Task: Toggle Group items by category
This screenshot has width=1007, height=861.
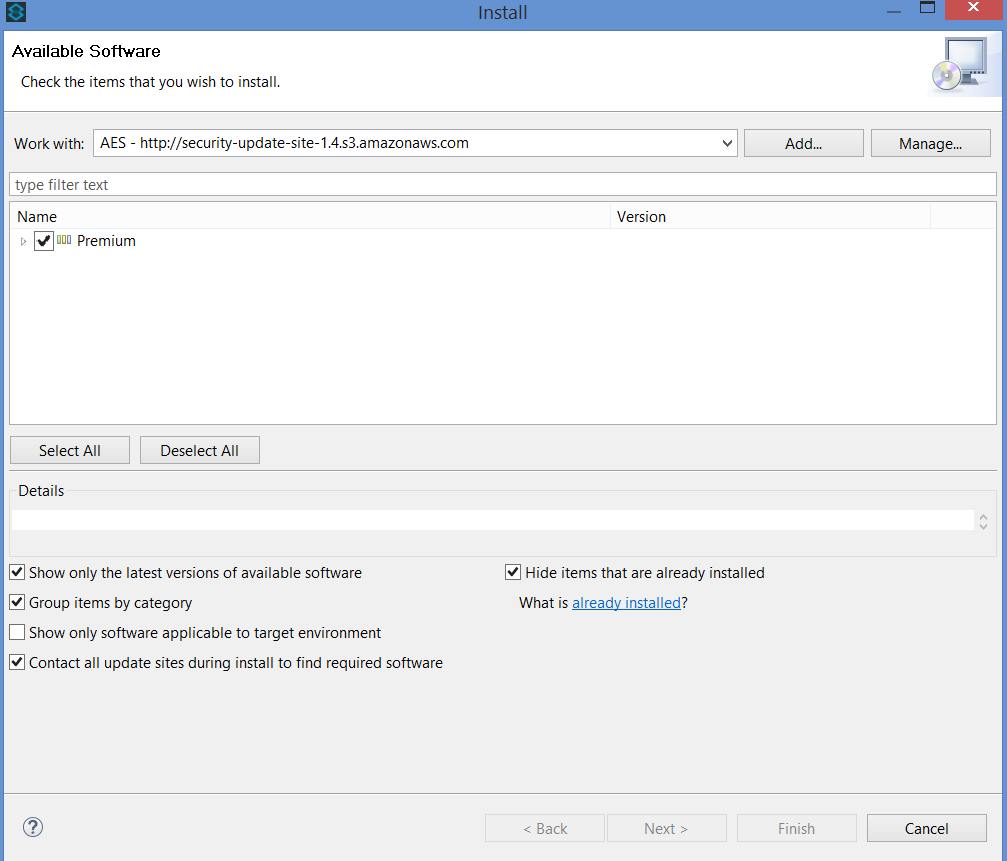Action: pos(17,603)
